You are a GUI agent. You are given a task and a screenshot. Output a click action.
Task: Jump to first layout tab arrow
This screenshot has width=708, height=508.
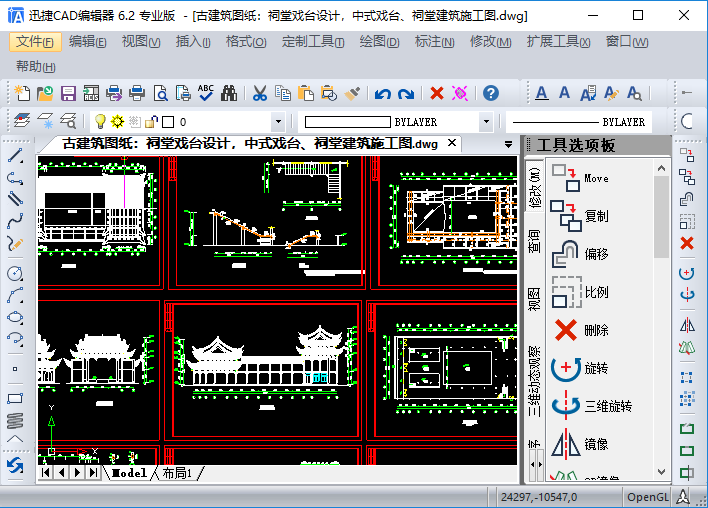pos(45,473)
